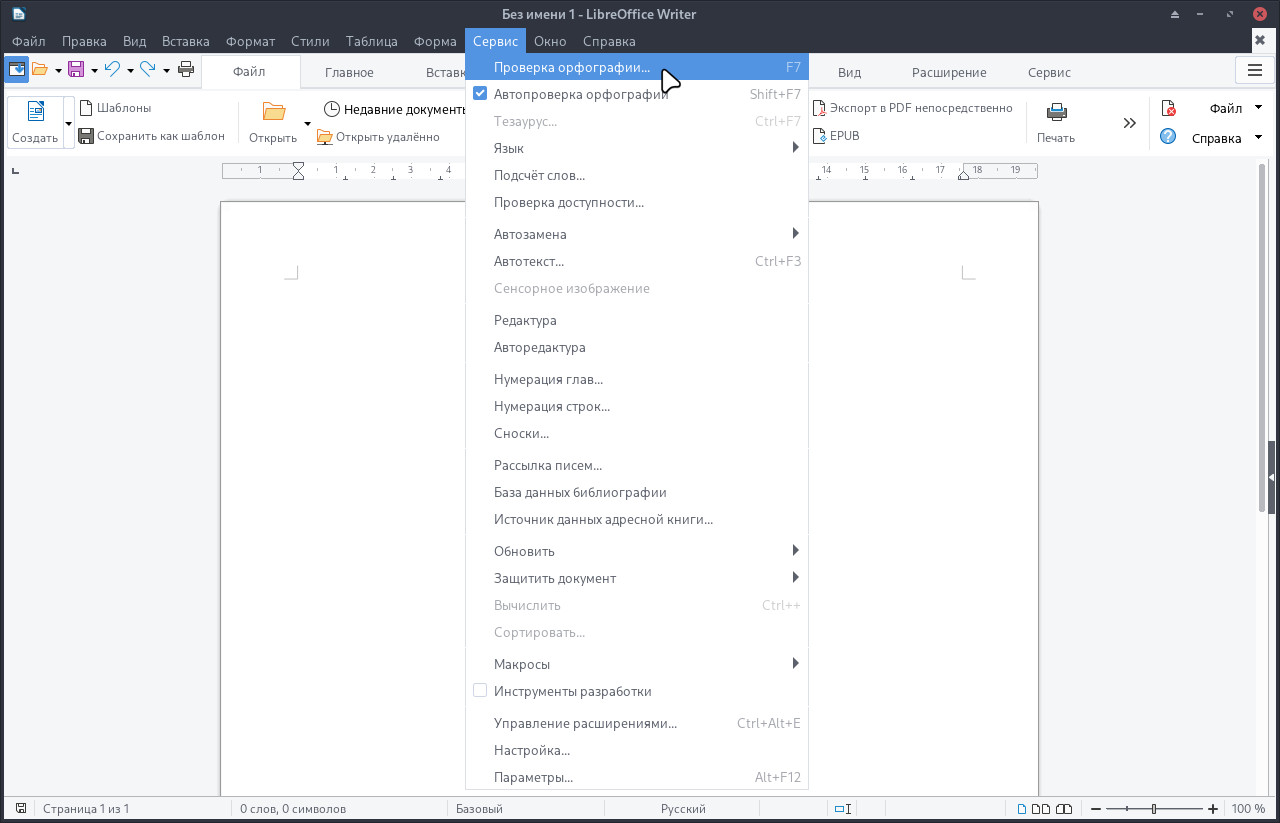This screenshot has height=823, width=1280.
Task: Switch to the Главное ribbon tab
Action: [x=349, y=72]
